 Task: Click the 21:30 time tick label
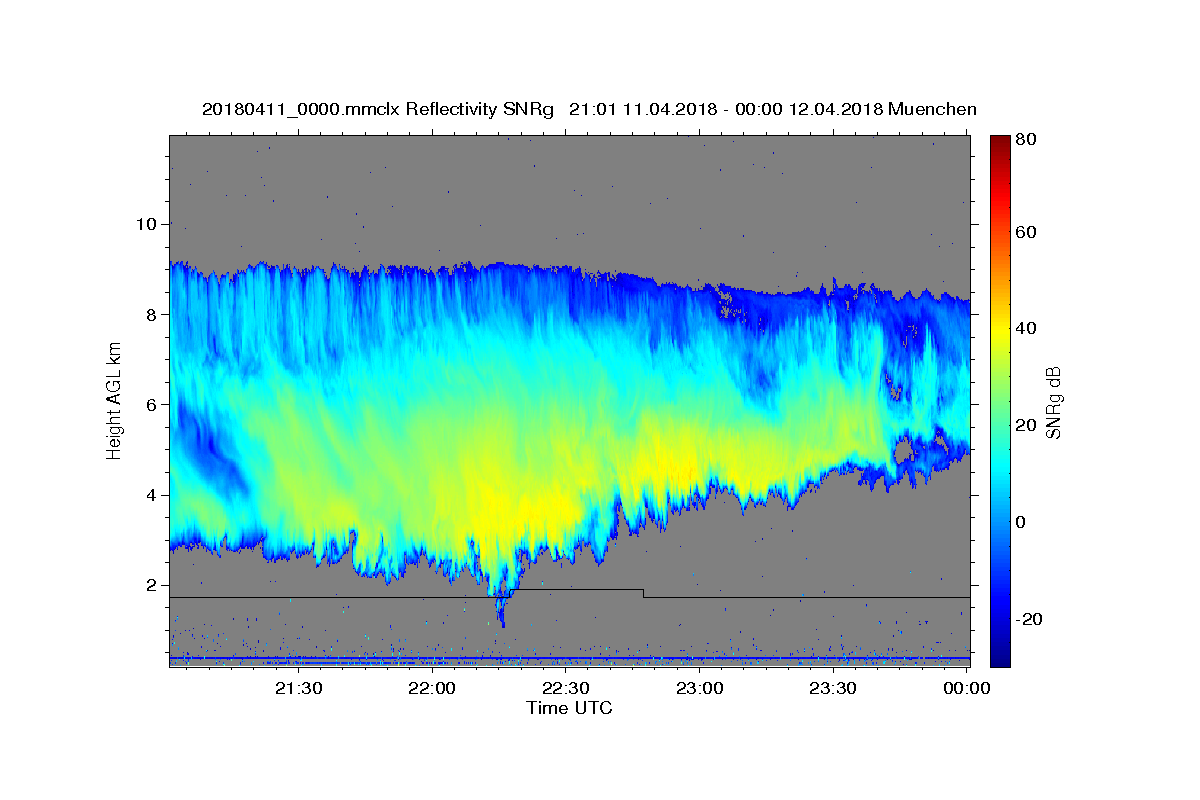298,688
